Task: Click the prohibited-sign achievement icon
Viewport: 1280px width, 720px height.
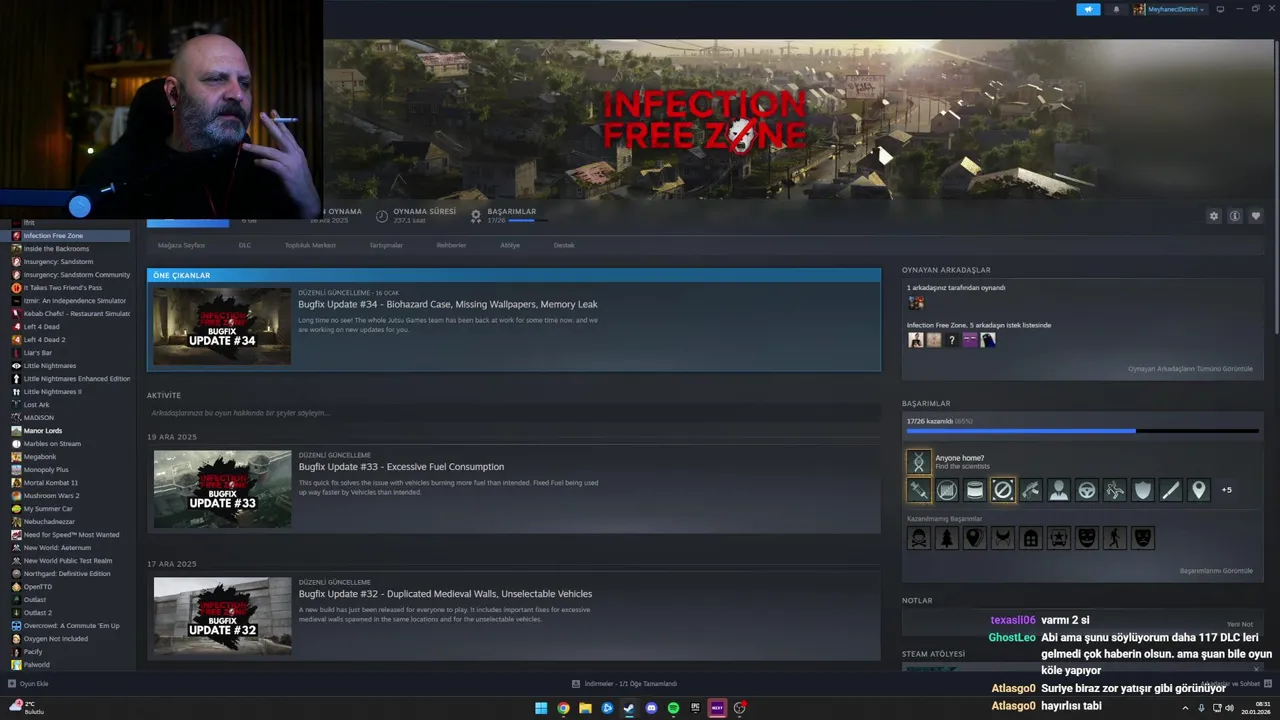Action: (1003, 490)
